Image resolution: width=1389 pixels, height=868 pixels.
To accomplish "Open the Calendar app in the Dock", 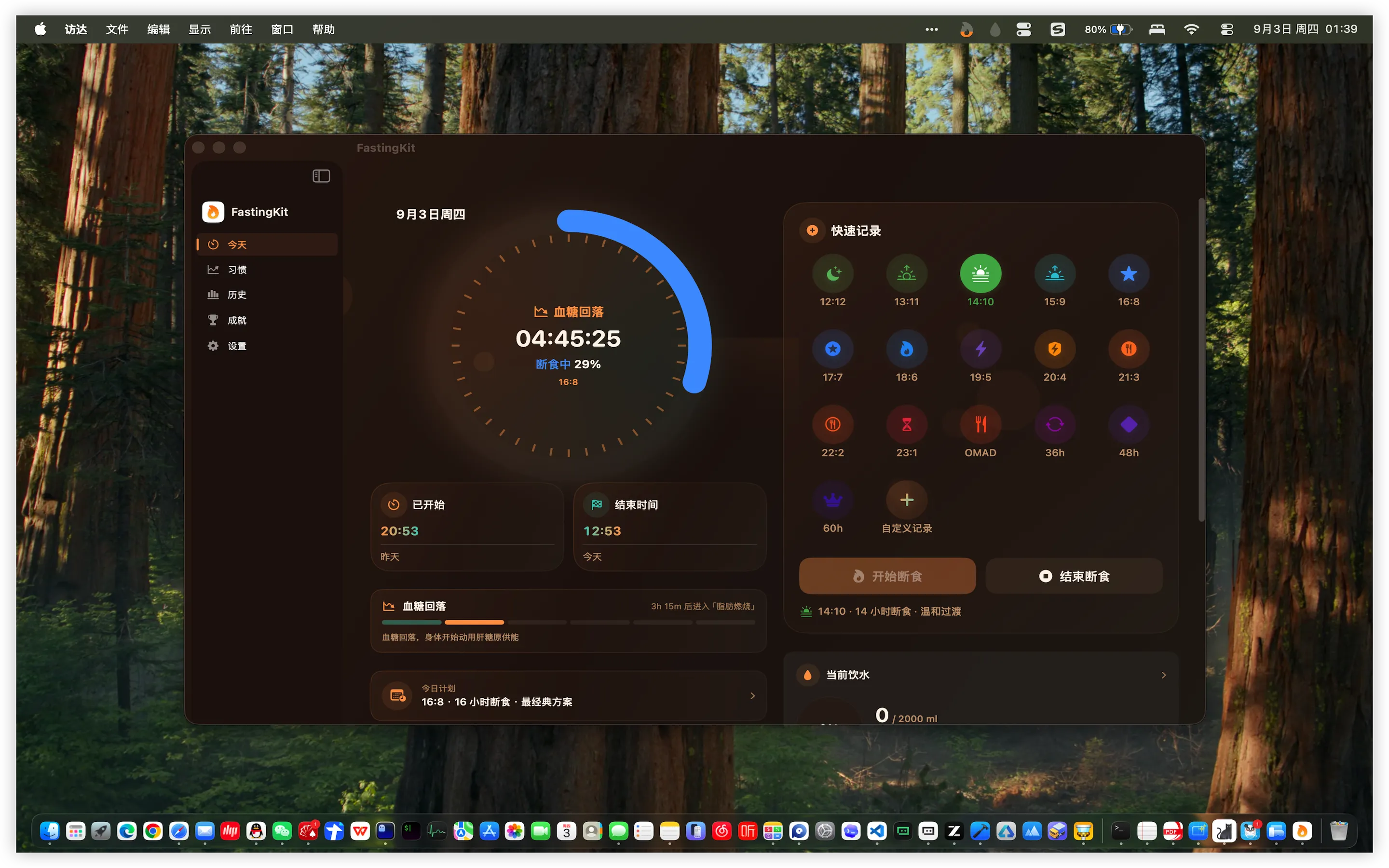I will coord(566,831).
